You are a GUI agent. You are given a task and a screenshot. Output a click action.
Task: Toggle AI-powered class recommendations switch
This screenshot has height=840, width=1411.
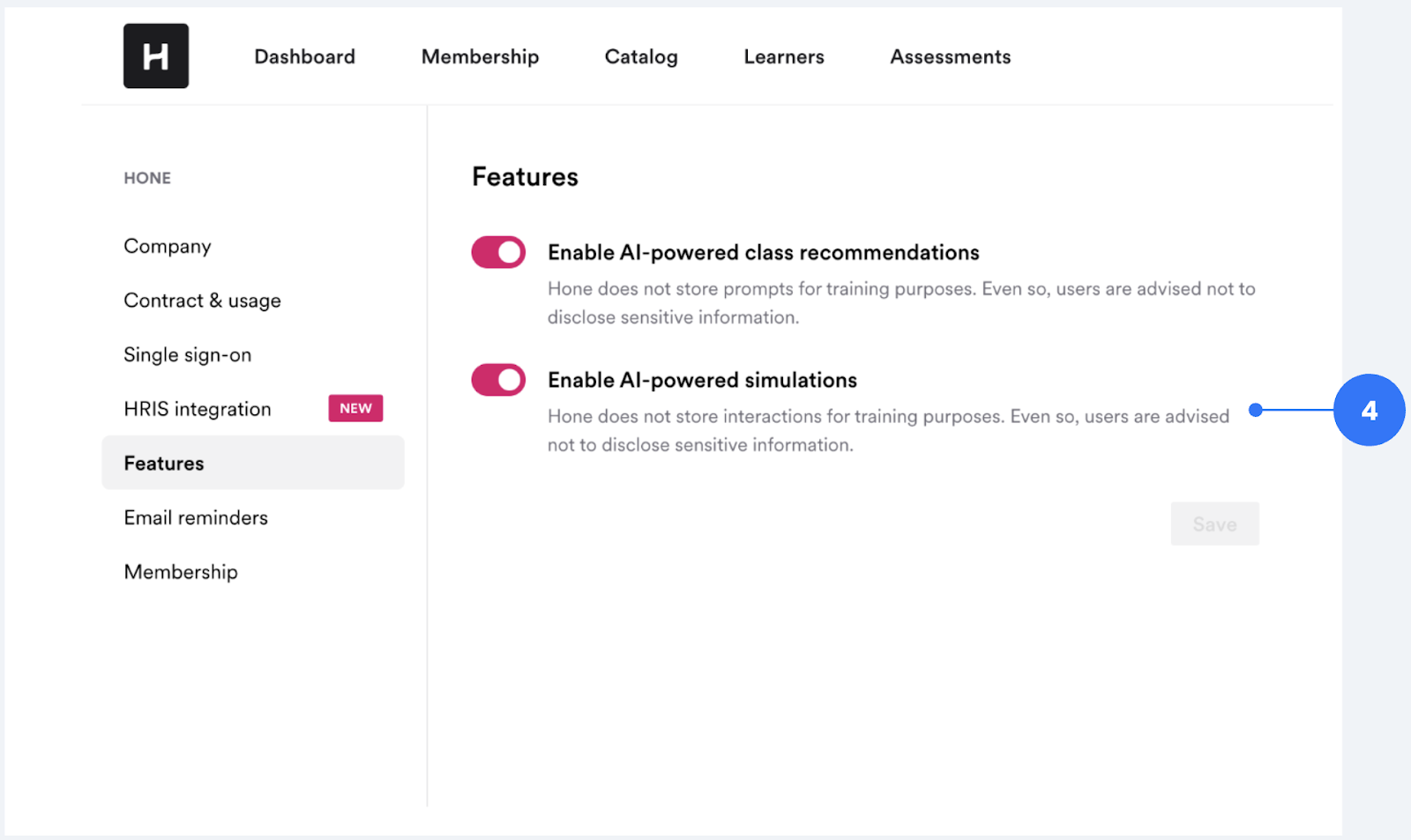click(498, 253)
